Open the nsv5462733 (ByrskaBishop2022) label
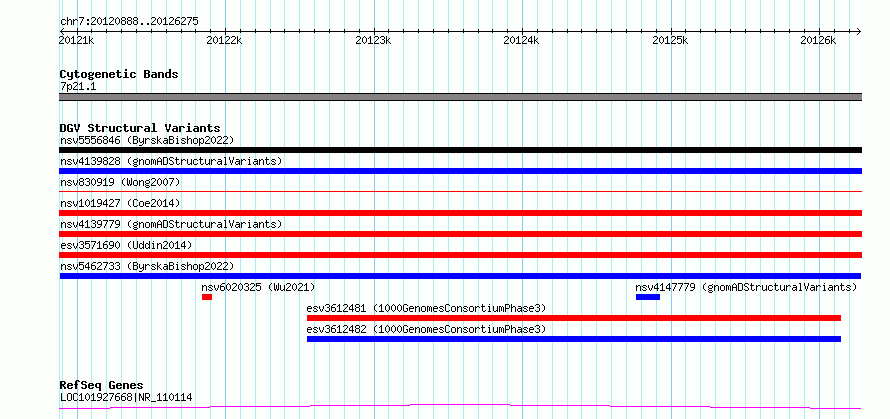The image size is (890, 419). coord(147,266)
